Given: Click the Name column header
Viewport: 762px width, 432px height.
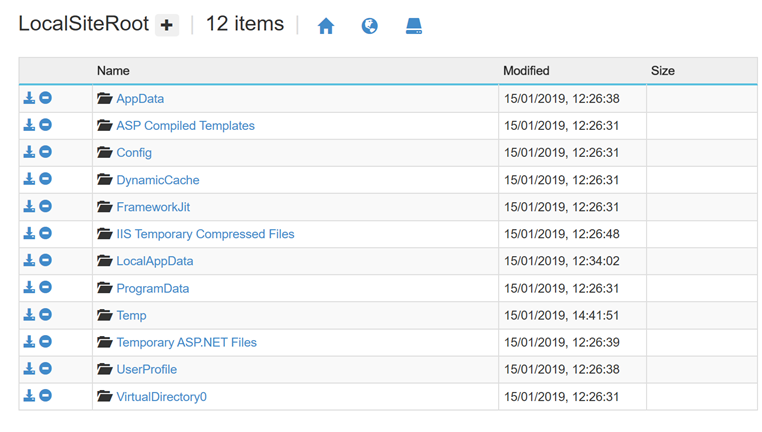Looking at the screenshot, I should coord(113,71).
